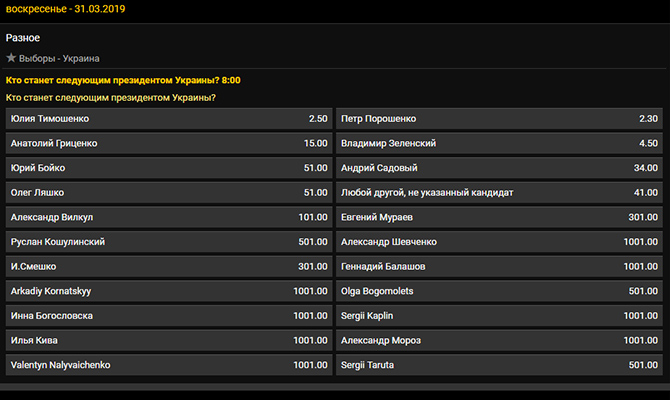
Task: Click Руслан Кошулинский odds 501.00
Action: pos(168,242)
